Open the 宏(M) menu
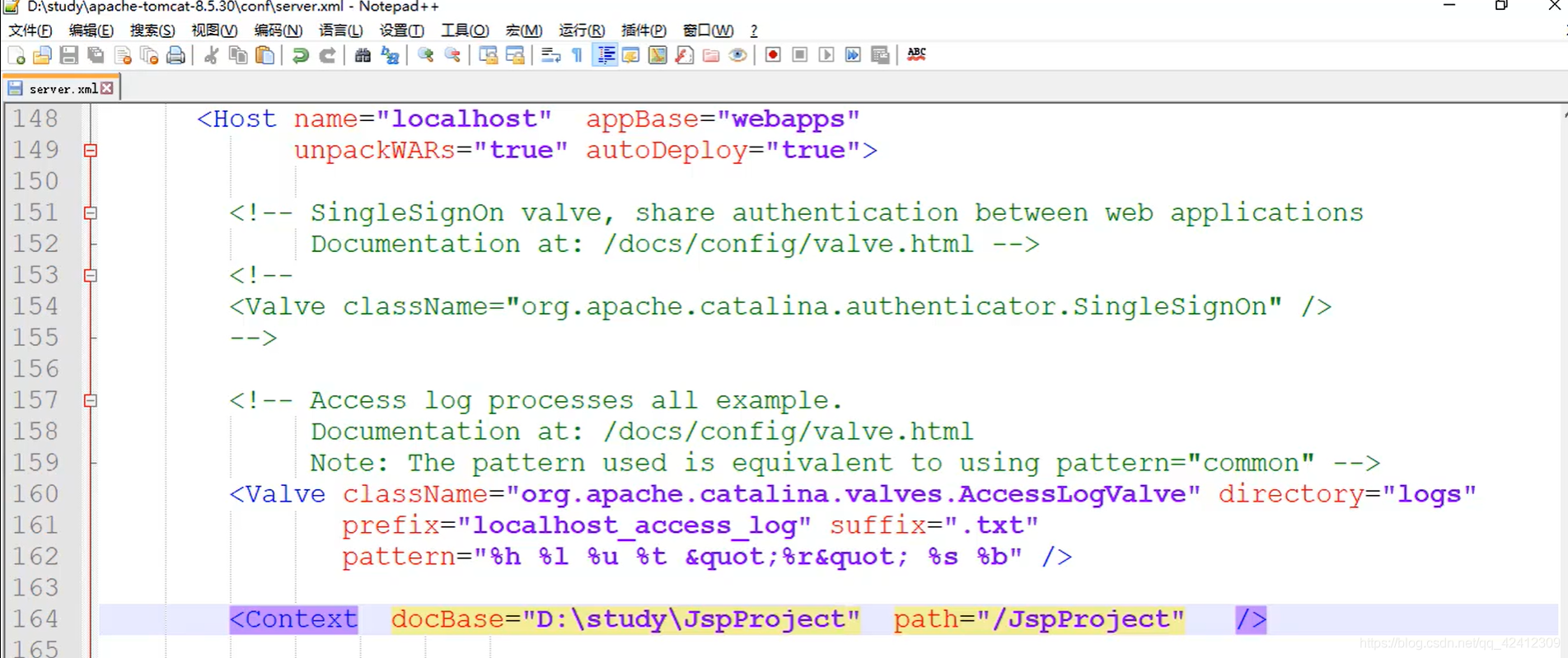Viewport: 1568px width, 658px height. [x=524, y=30]
